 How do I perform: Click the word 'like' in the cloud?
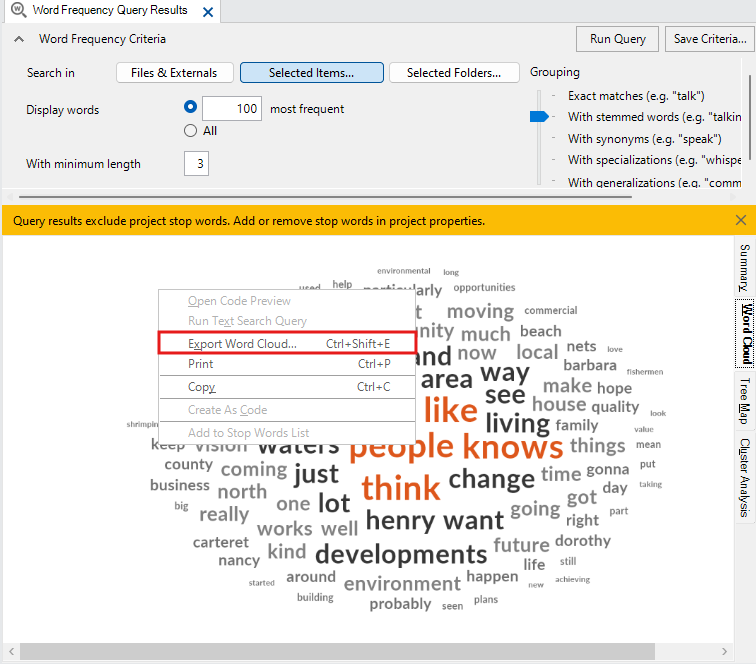pyautogui.click(x=450, y=410)
